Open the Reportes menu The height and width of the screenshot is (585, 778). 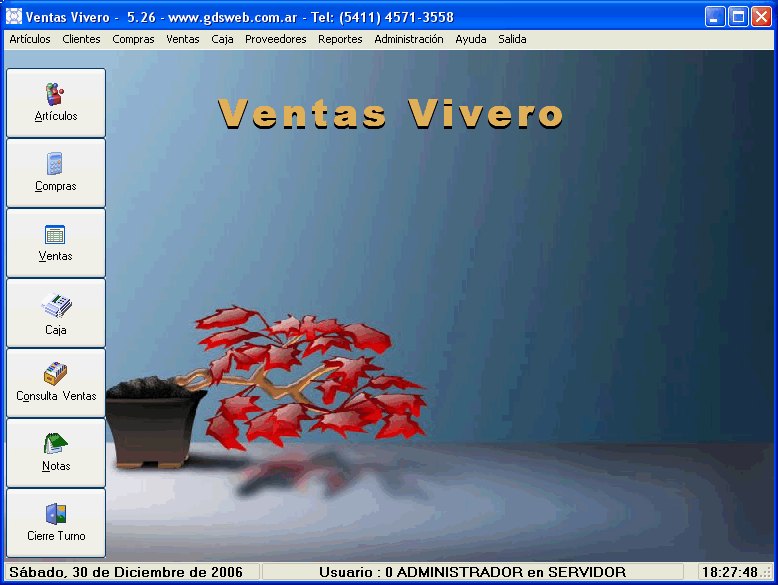[340, 39]
